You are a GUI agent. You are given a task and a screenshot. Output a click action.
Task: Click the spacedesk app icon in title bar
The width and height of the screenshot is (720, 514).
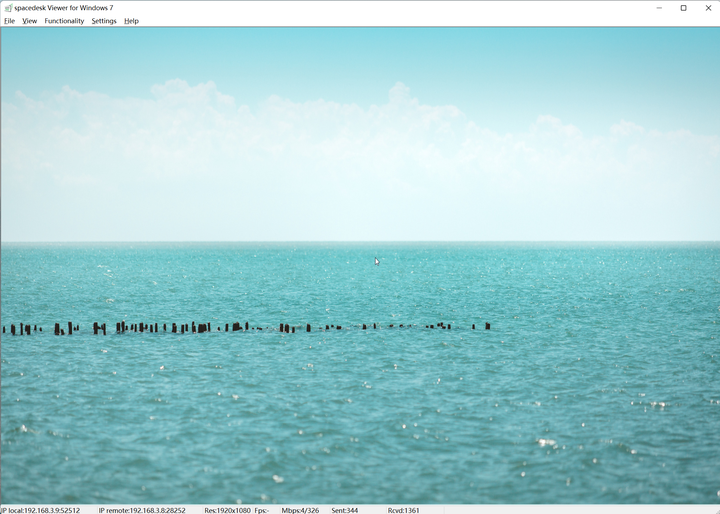[8, 8]
